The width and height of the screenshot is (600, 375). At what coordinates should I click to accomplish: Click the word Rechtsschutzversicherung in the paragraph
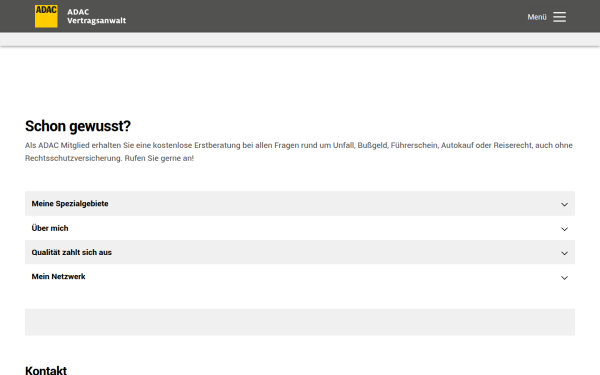[73, 158]
